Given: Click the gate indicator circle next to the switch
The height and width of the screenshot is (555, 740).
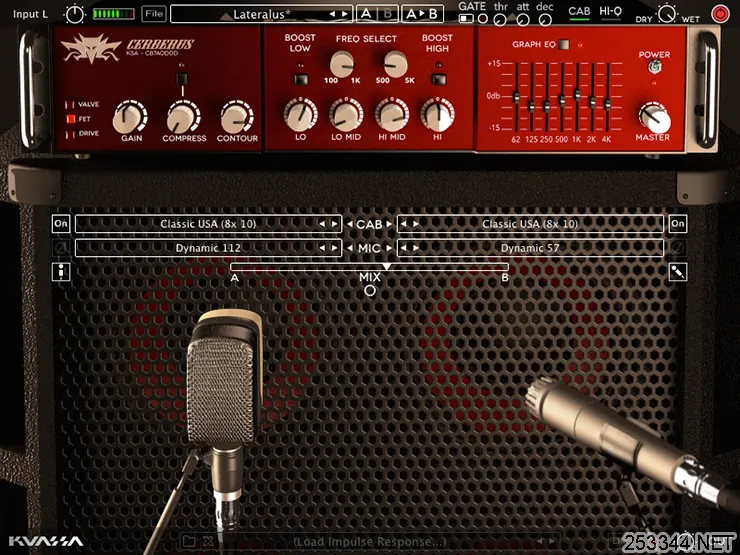Looking at the screenshot, I should (x=482, y=19).
